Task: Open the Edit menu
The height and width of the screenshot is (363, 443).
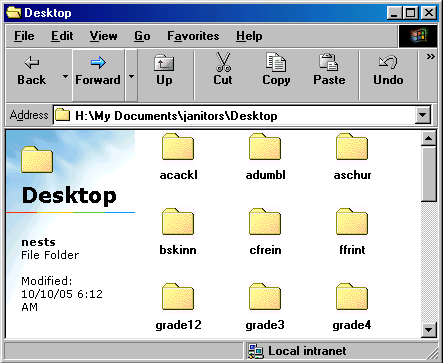Action: pyautogui.click(x=62, y=36)
